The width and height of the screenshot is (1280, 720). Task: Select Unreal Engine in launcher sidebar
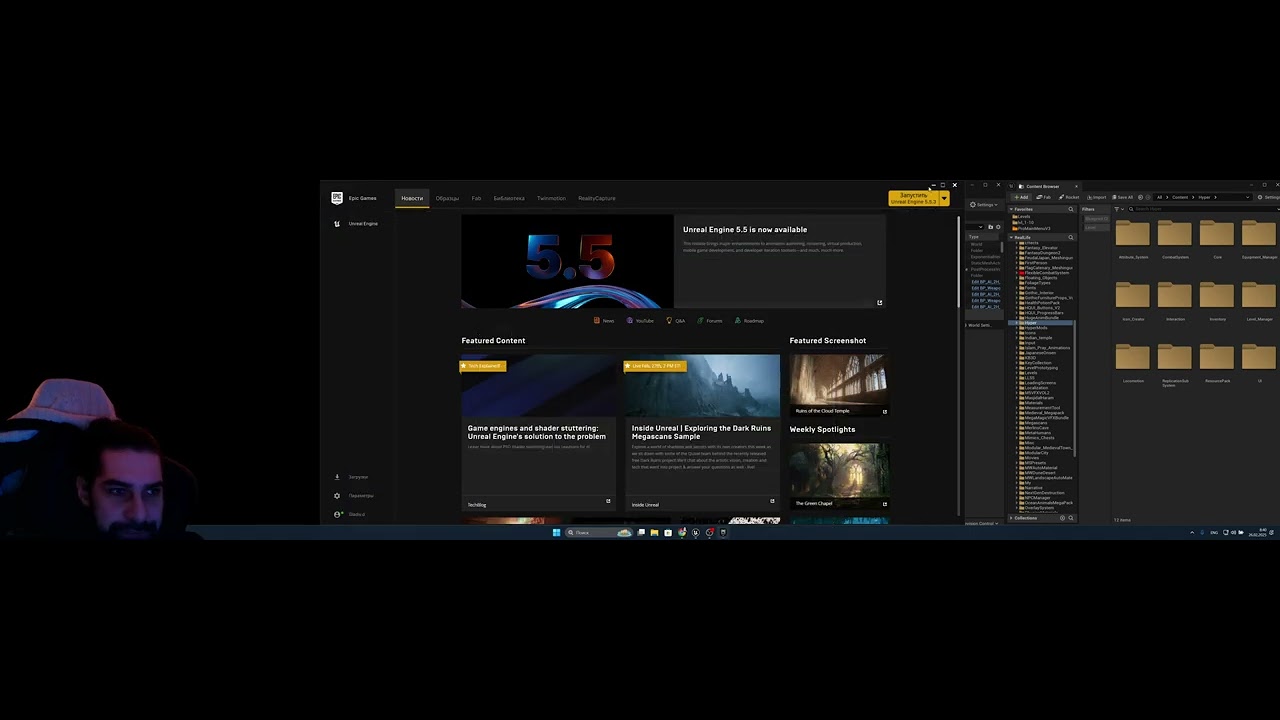(356, 224)
